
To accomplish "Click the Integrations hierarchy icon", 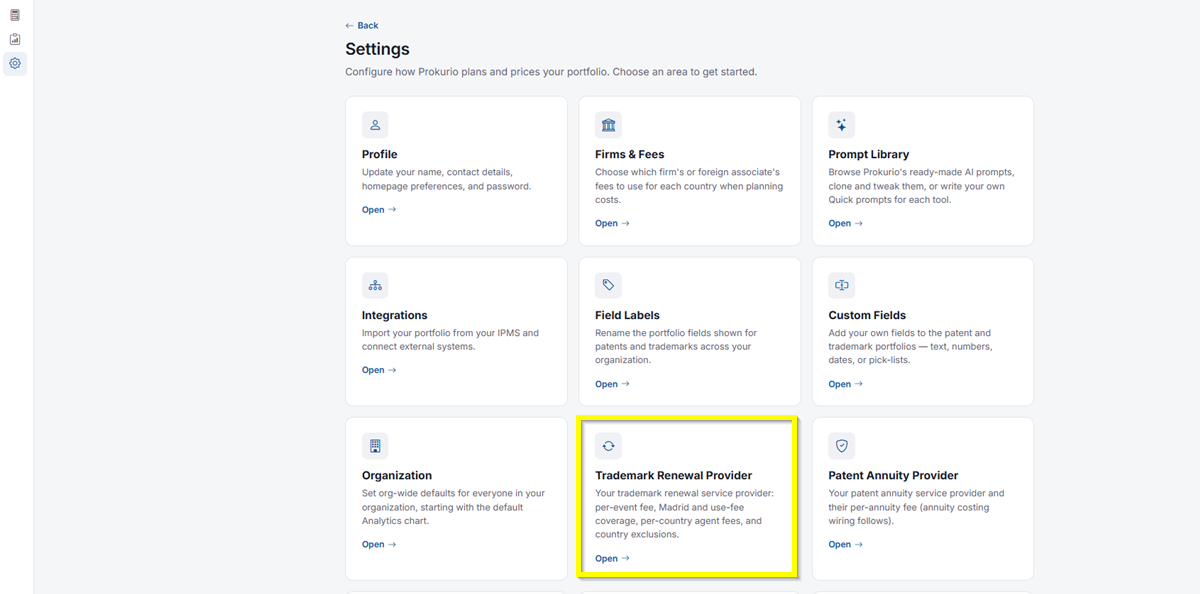I will pyautogui.click(x=375, y=285).
